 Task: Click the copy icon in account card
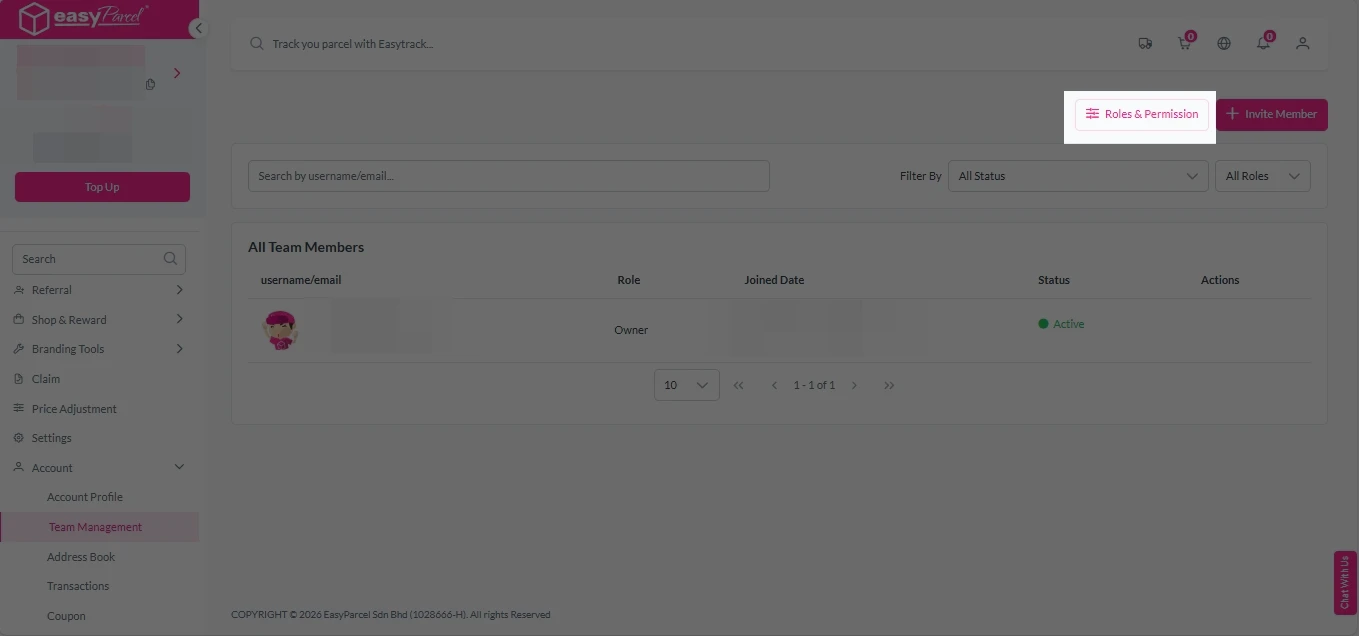pyautogui.click(x=150, y=84)
